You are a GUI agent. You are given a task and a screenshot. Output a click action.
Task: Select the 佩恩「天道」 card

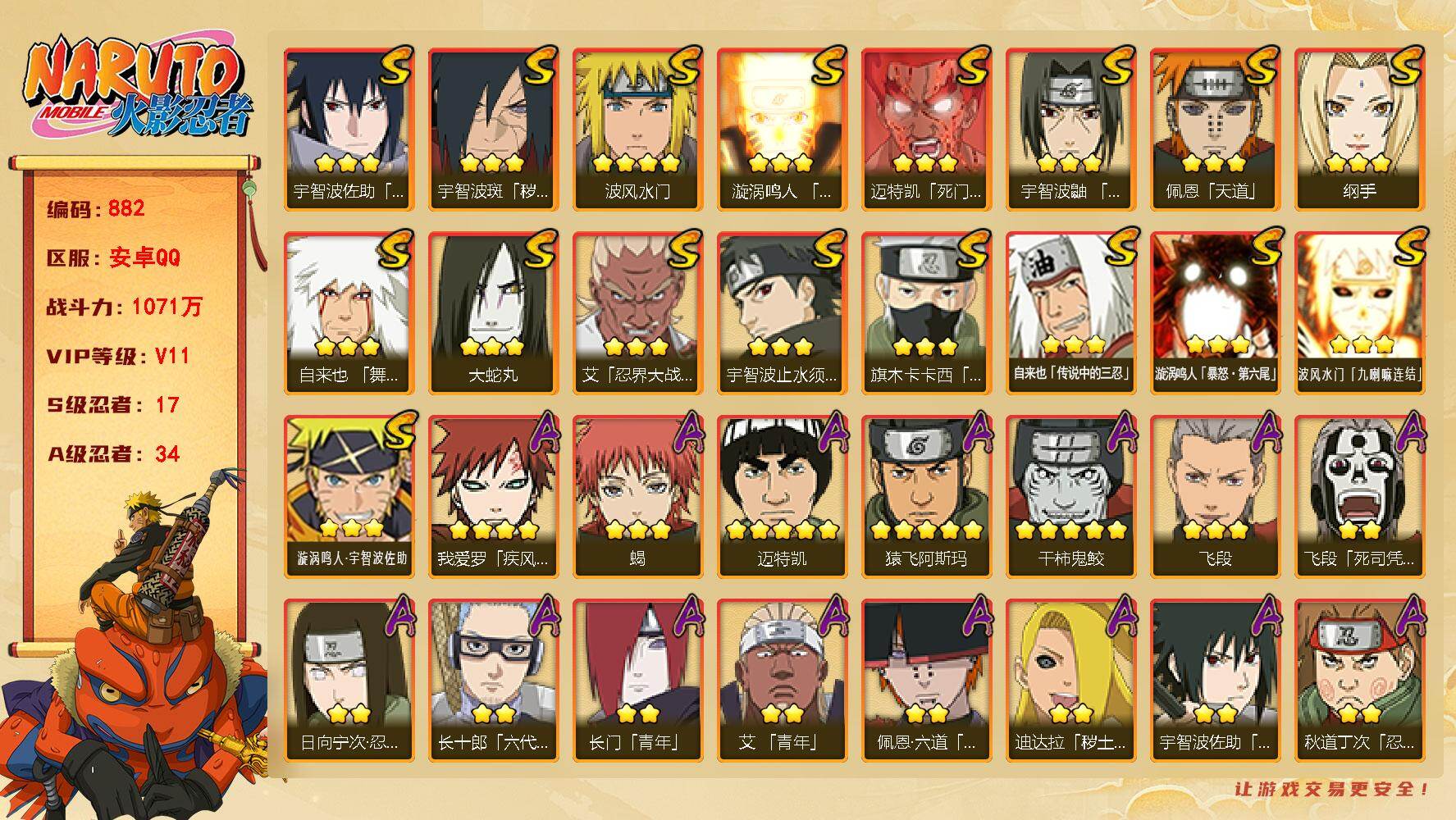pos(1215,130)
